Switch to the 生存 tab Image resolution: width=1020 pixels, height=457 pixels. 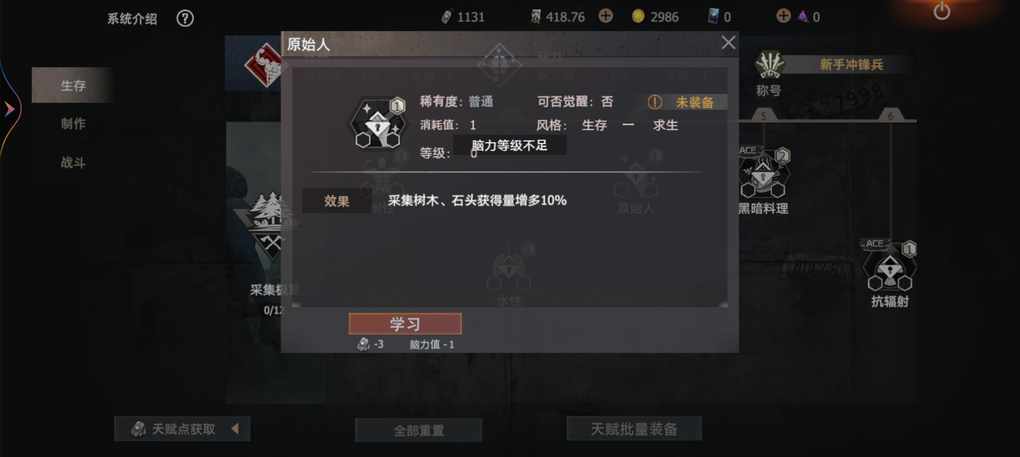tap(72, 85)
